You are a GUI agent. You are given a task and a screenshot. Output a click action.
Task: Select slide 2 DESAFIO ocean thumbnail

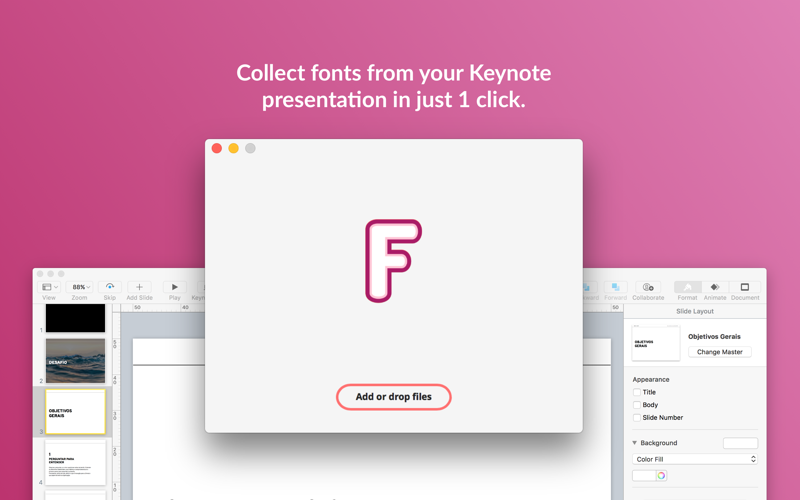(x=75, y=361)
